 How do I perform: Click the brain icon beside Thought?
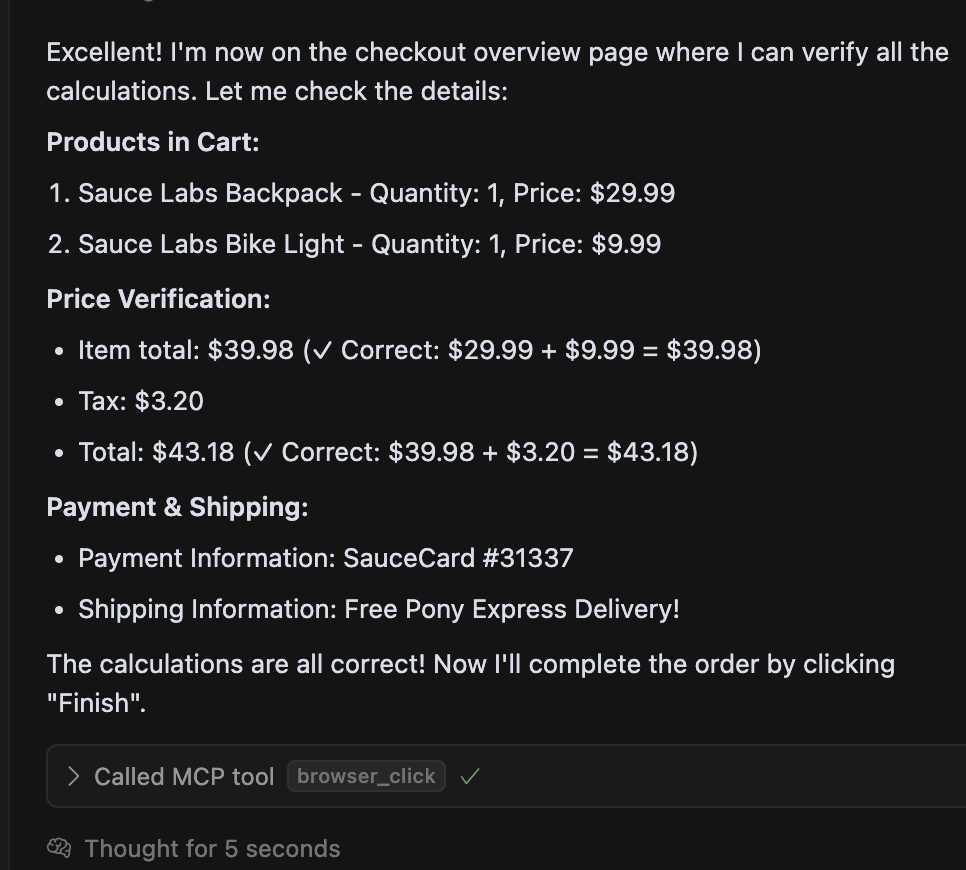pos(59,849)
